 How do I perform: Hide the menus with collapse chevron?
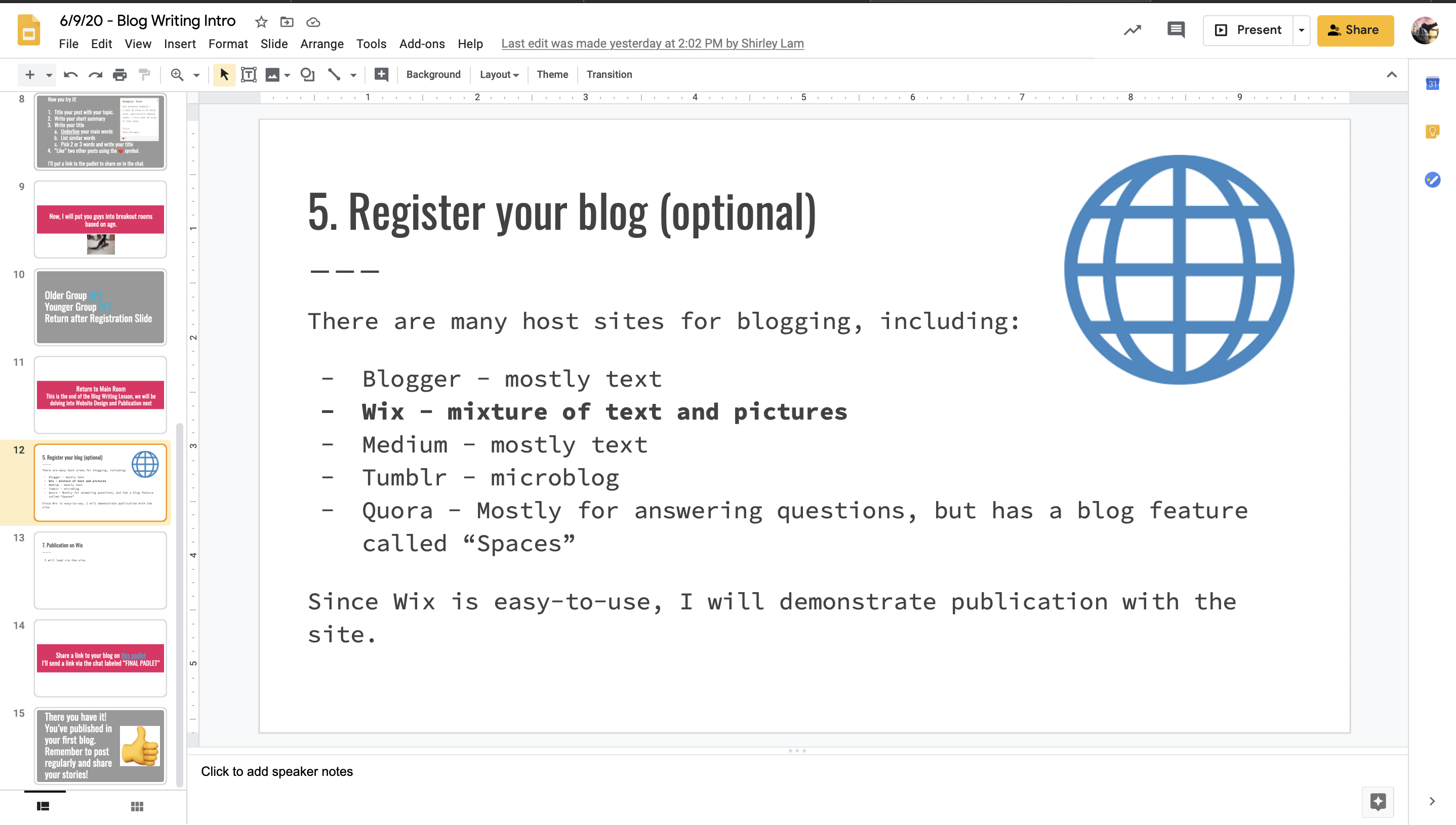tap(1391, 75)
